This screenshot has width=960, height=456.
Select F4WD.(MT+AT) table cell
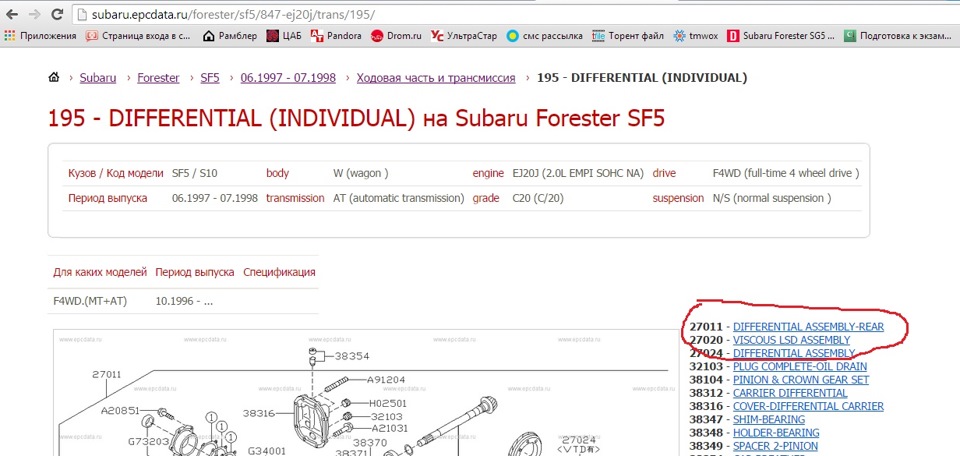click(91, 301)
